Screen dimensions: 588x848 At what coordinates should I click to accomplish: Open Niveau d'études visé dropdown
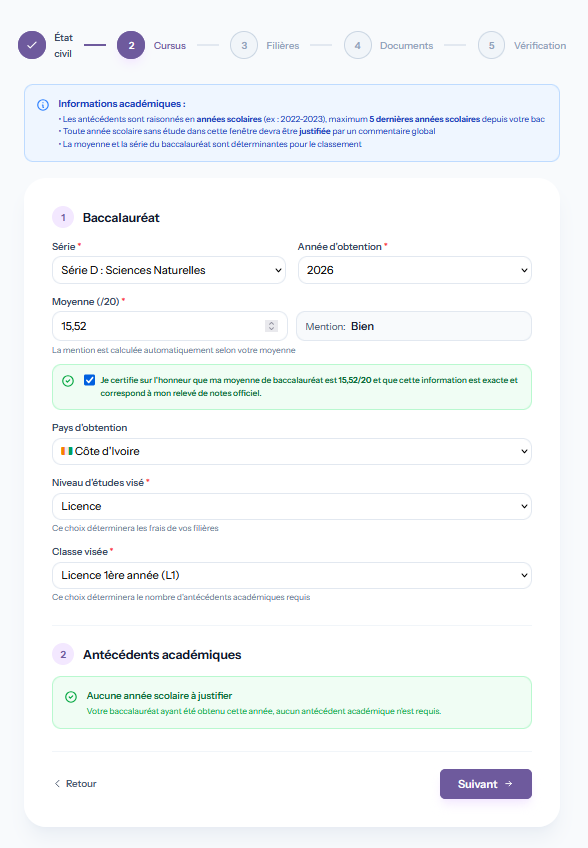pyautogui.click(x=292, y=506)
